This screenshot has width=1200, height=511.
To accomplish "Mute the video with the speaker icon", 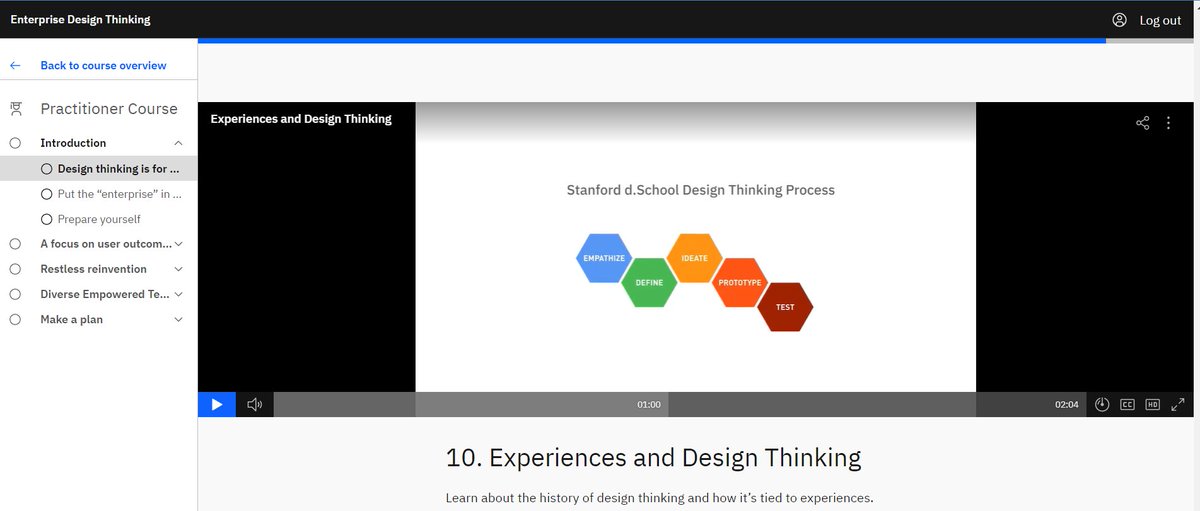I will click(254, 404).
